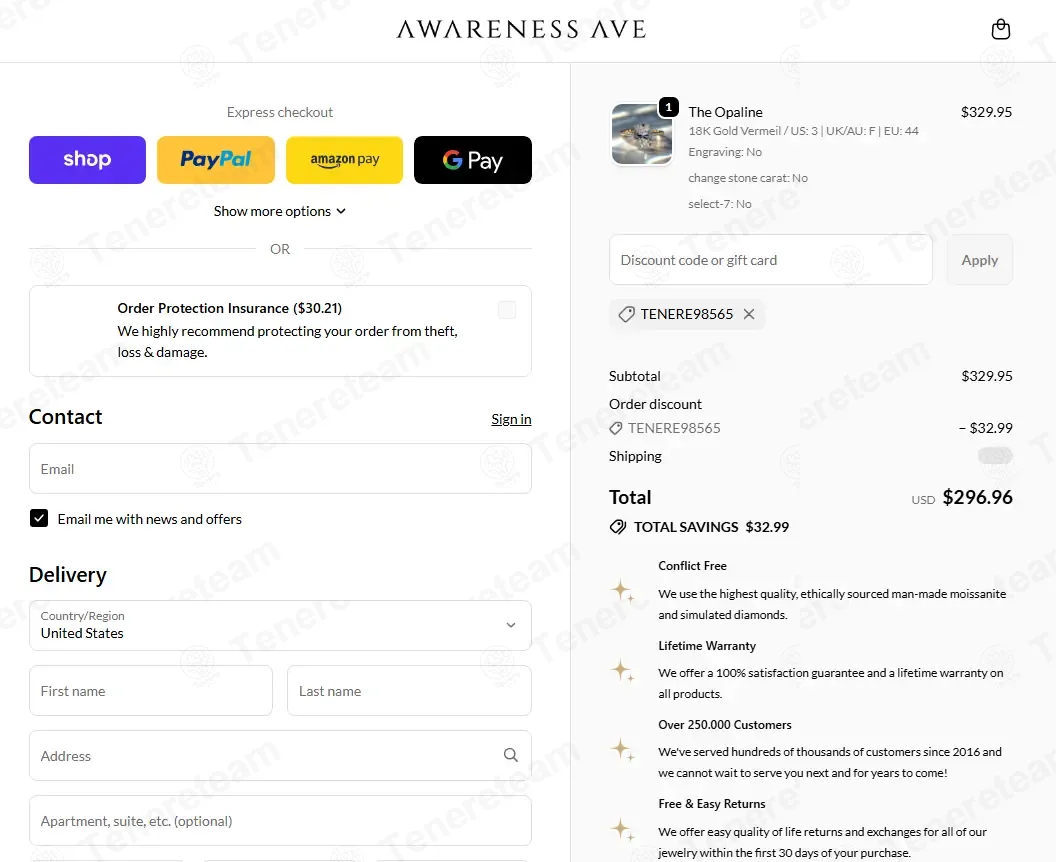Screen dimensions: 1056x862
Task: Click the Free & Easy Returns sparkle icon
Action: tap(622, 829)
